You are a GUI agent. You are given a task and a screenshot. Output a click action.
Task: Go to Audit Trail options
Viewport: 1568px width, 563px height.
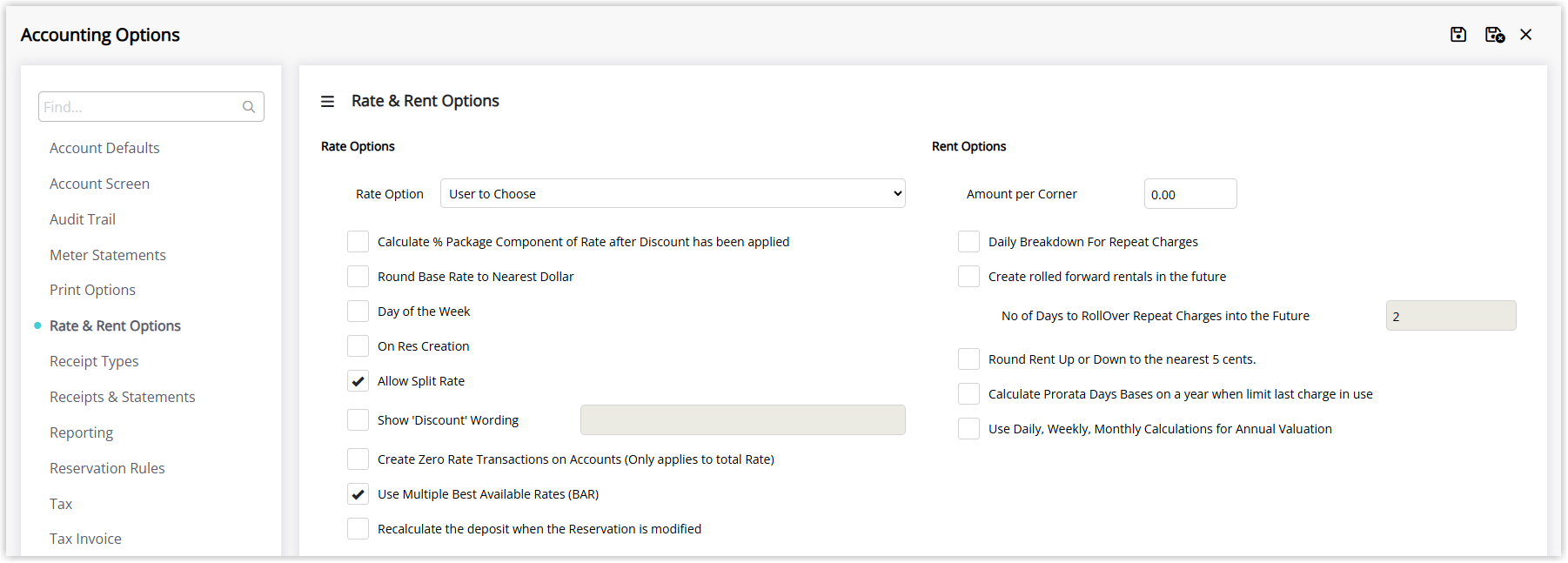click(83, 219)
